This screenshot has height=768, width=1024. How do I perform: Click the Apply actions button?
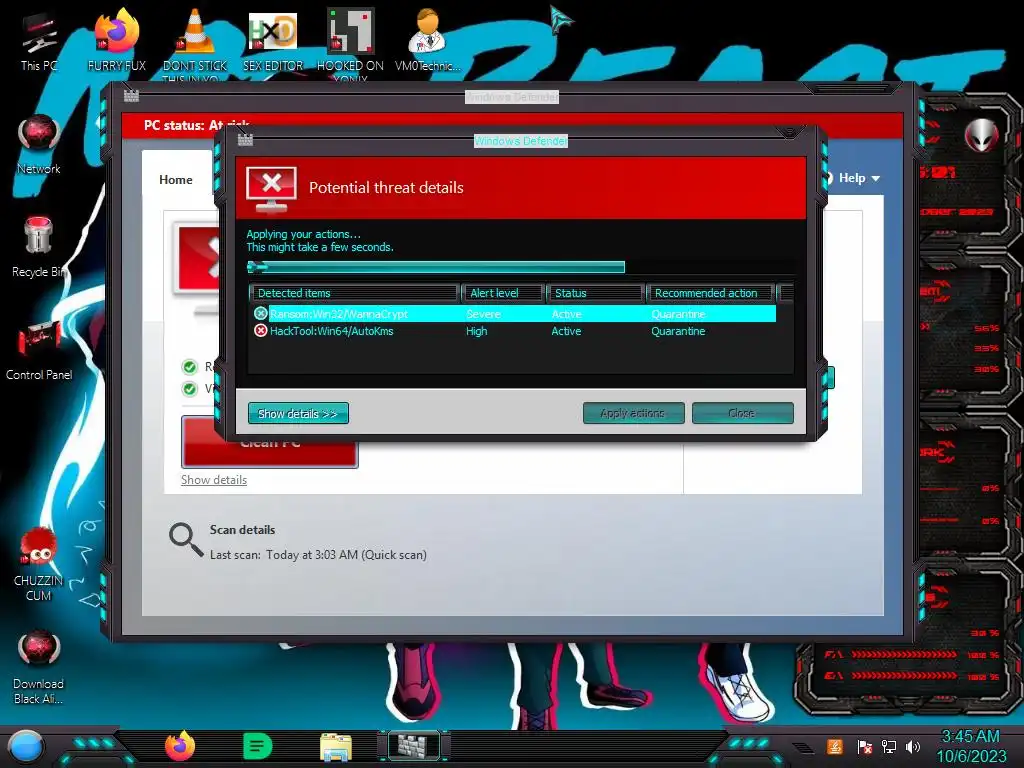(x=633, y=413)
